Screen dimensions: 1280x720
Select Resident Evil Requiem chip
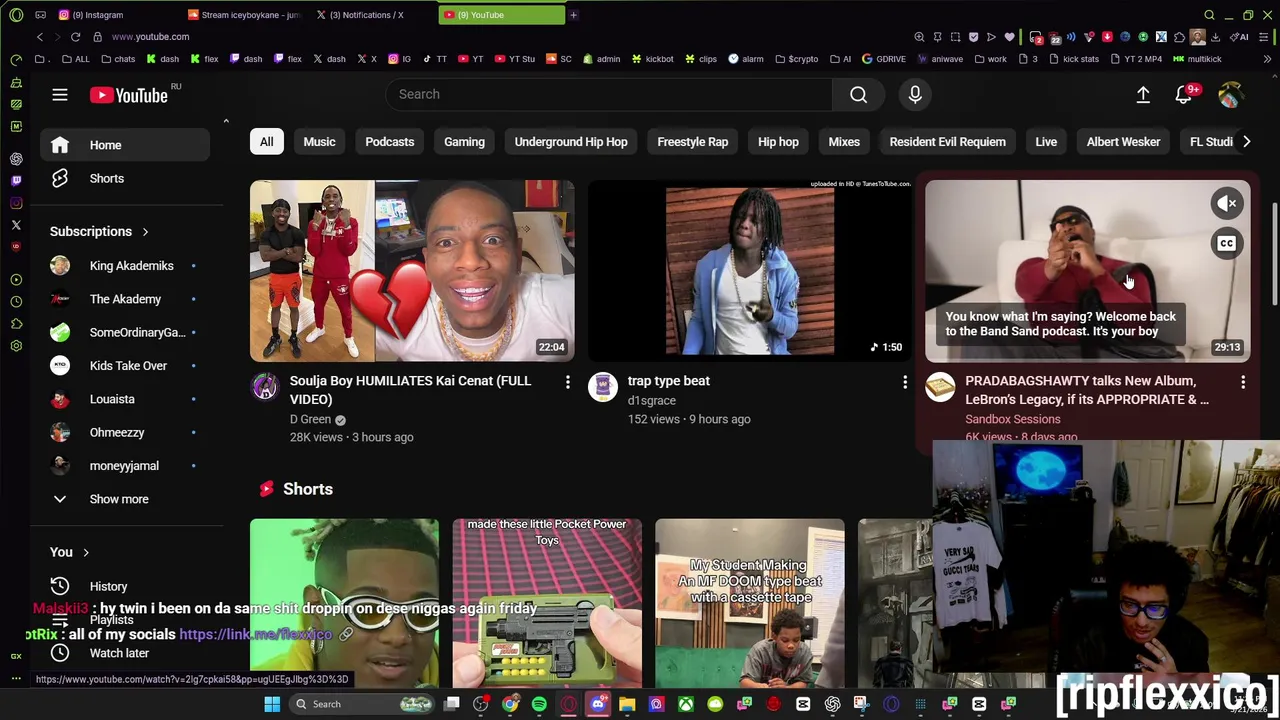coord(947,142)
